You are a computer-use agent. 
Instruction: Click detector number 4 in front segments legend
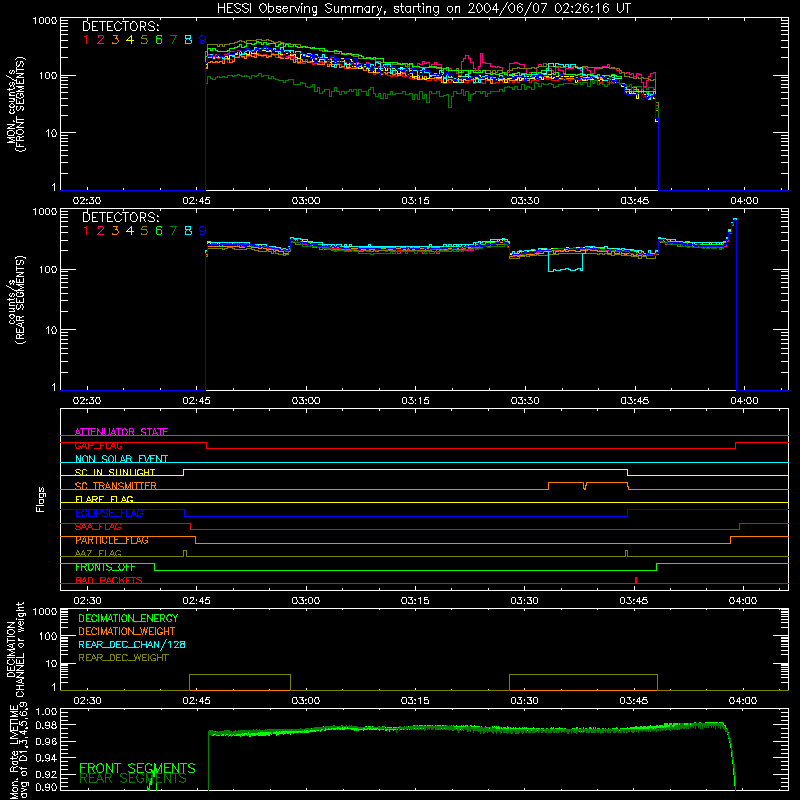point(130,40)
